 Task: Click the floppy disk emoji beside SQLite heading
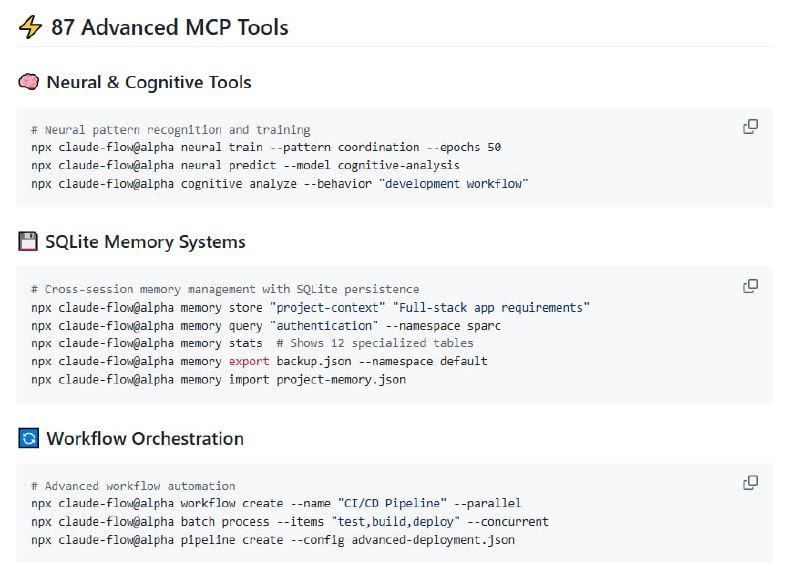28,242
